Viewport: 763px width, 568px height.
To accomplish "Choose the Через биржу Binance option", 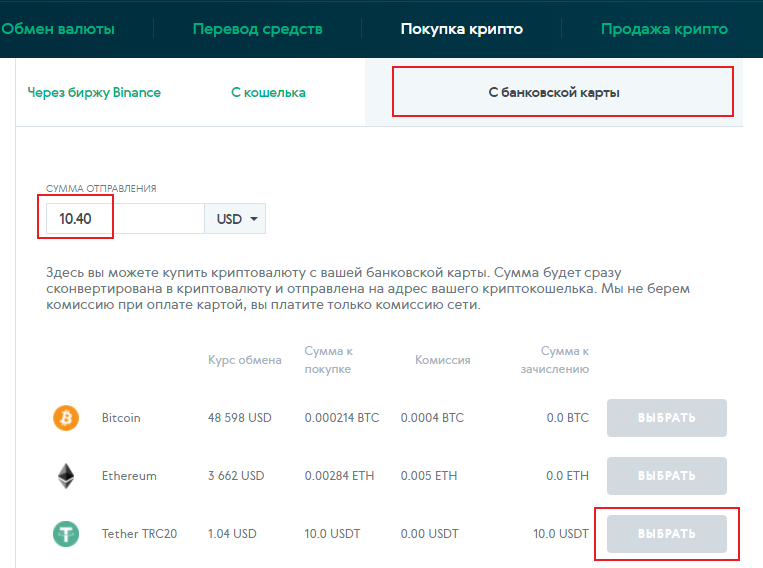I will point(94,93).
